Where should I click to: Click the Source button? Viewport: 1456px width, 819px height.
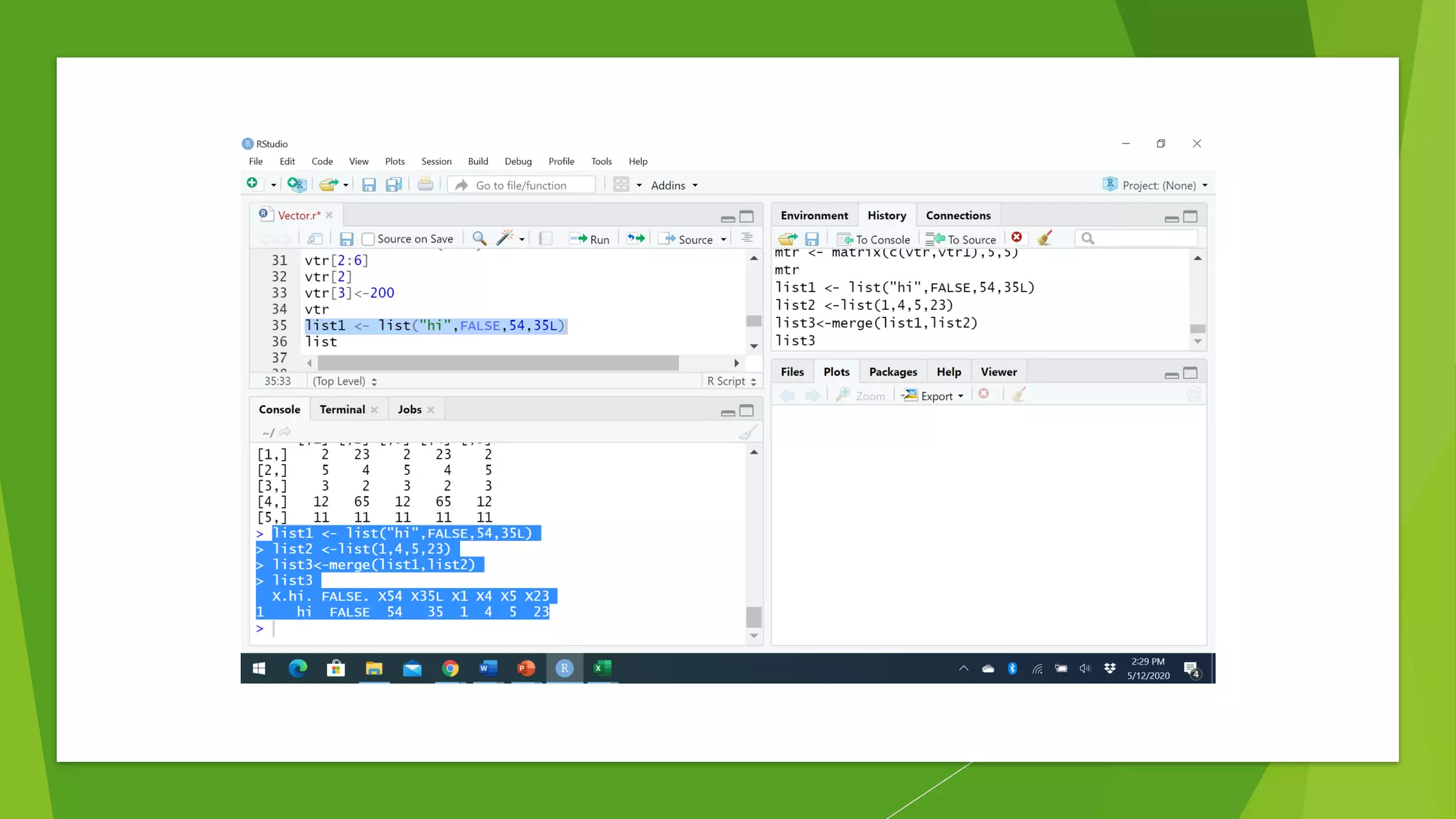click(x=687, y=239)
